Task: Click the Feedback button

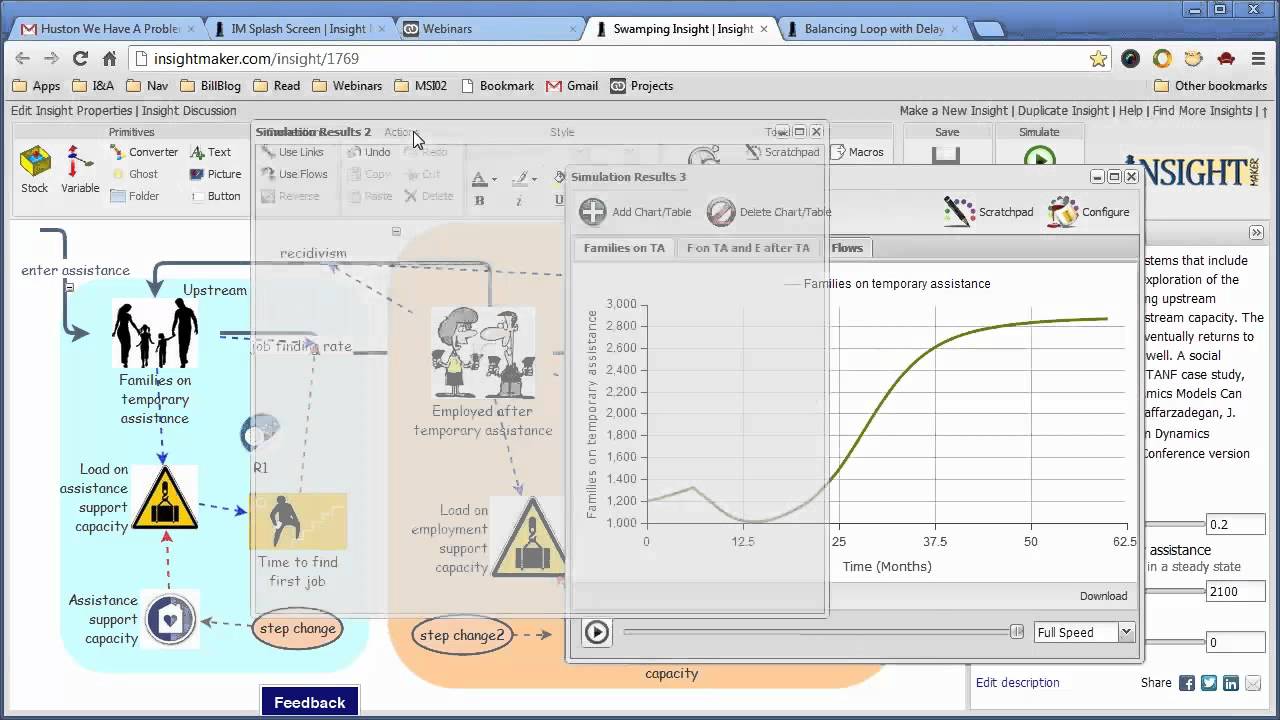Action: click(310, 702)
